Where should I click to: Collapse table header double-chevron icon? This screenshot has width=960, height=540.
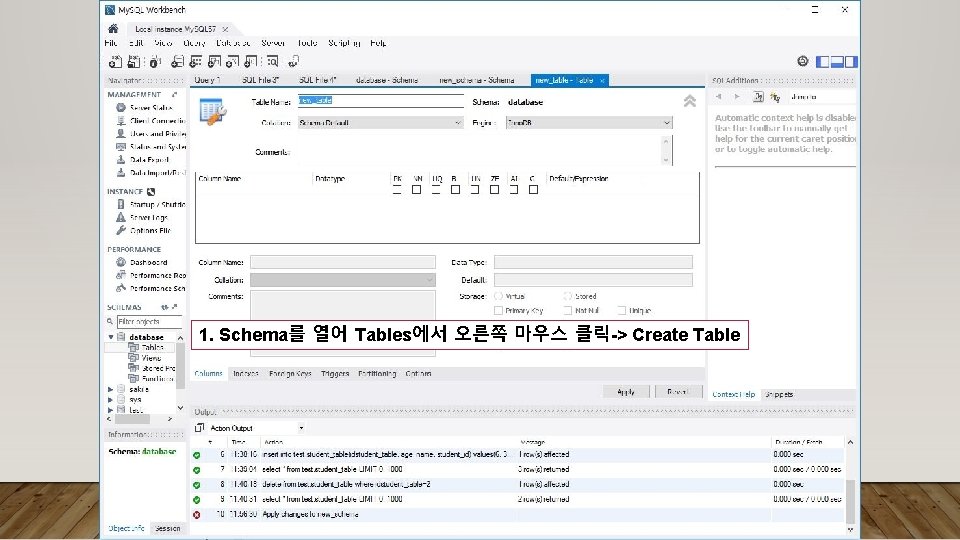690,101
